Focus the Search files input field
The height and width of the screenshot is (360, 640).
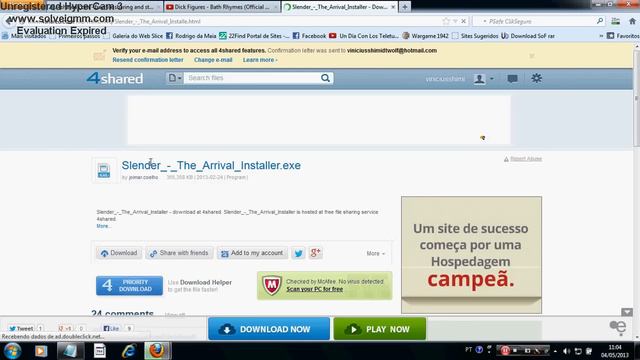(251, 78)
